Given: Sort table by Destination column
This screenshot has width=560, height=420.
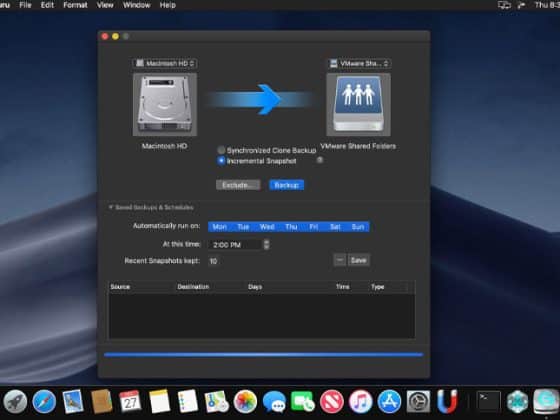Looking at the screenshot, I should (211, 287).
